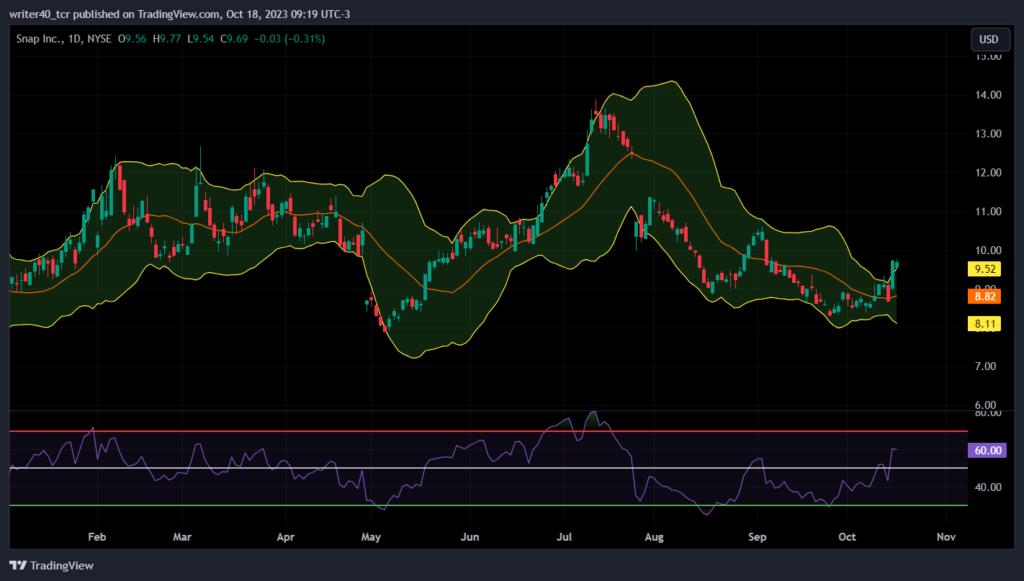Click the Aug label on time axis

click(654, 537)
